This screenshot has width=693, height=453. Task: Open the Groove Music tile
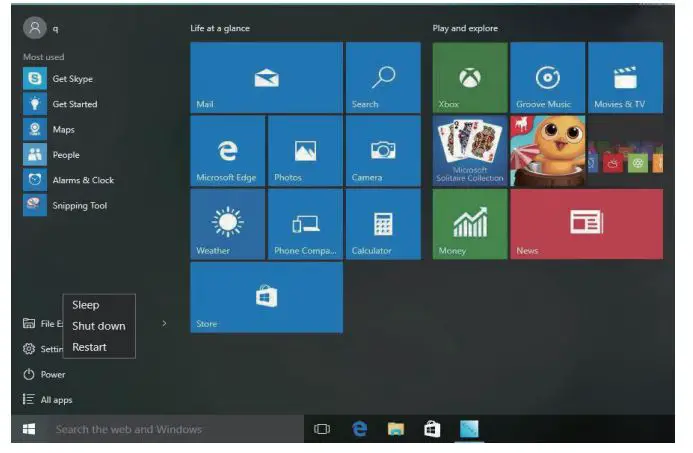[x=548, y=77]
